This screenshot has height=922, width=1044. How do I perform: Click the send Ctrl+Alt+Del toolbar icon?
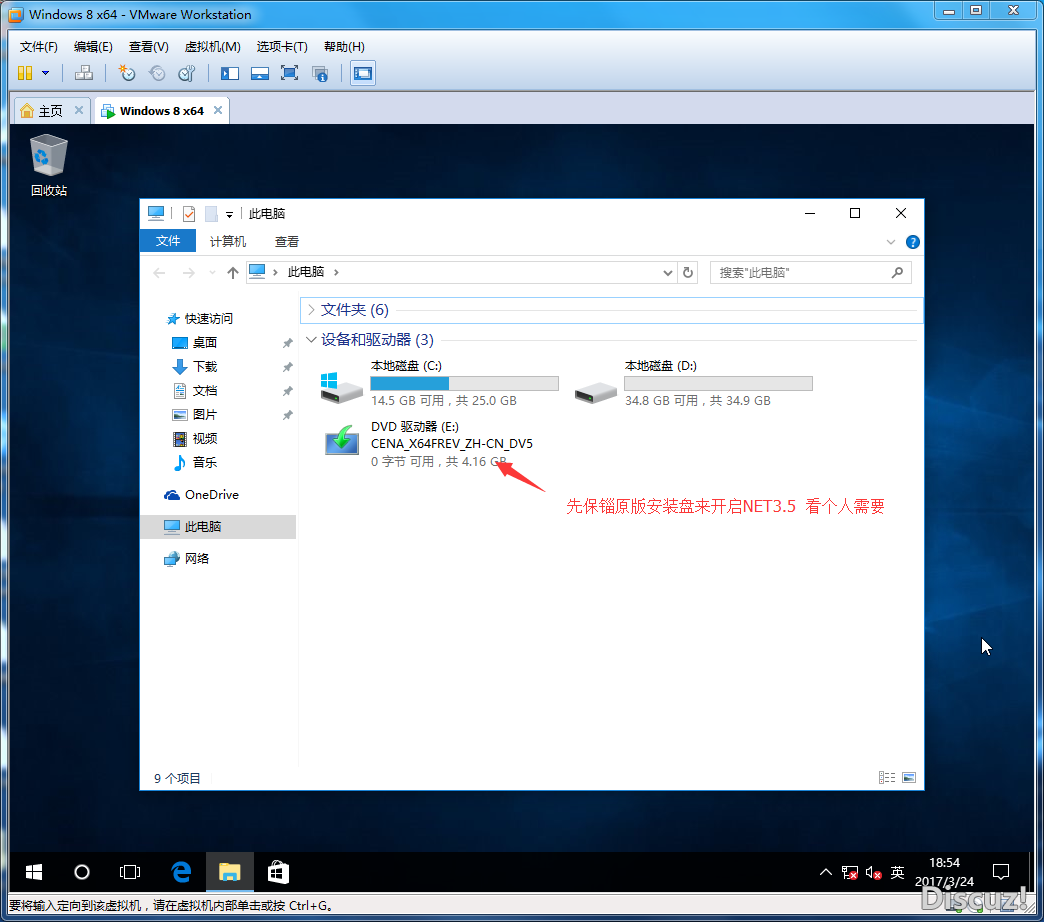click(x=84, y=73)
